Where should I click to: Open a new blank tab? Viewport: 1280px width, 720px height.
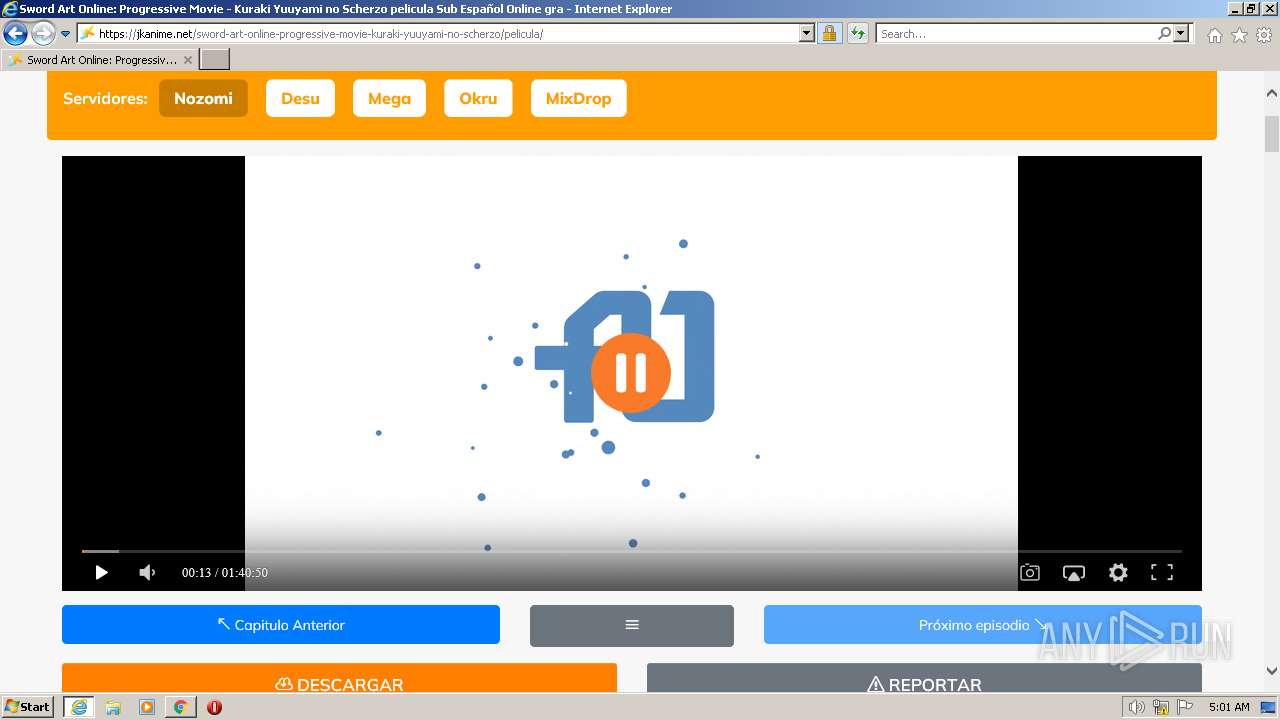(x=215, y=60)
